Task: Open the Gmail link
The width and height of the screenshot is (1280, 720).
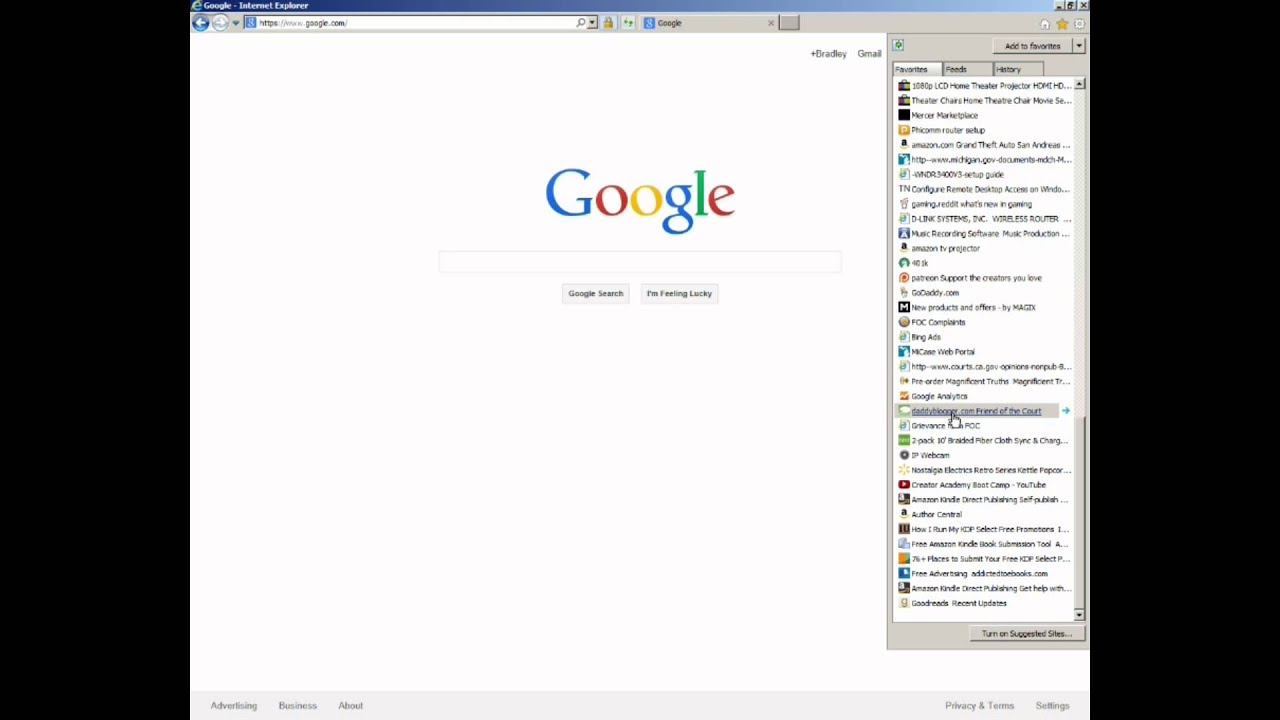Action: [869, 54]
